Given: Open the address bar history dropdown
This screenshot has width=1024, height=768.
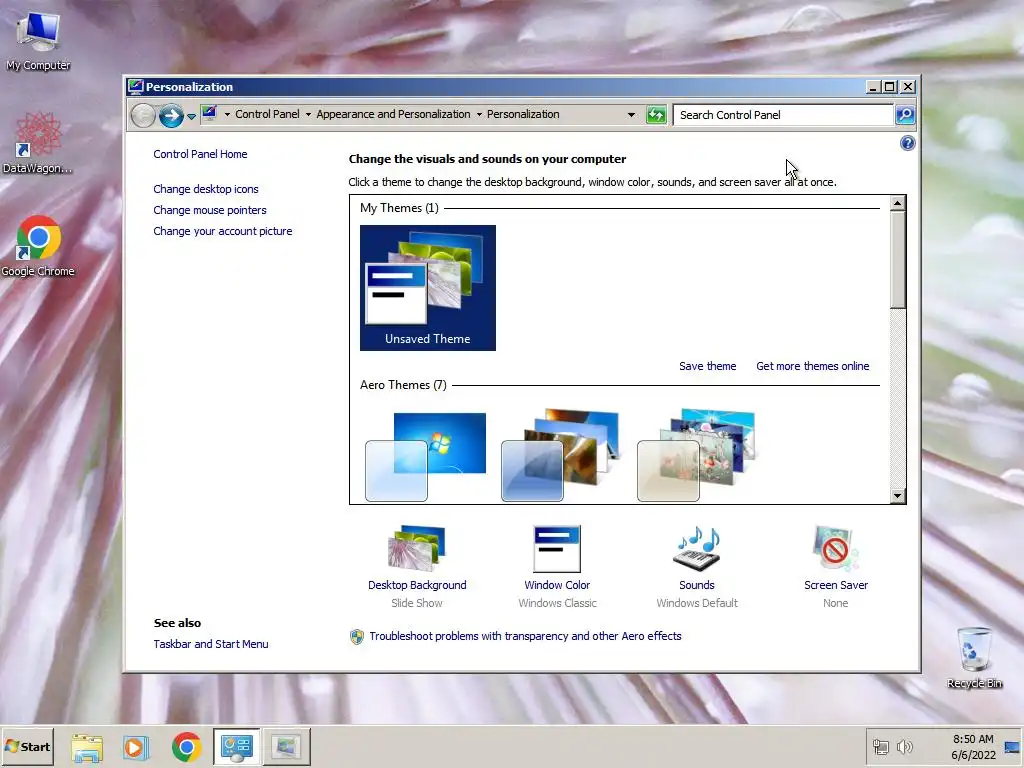Looking at the screenshot, I should 631,115.
